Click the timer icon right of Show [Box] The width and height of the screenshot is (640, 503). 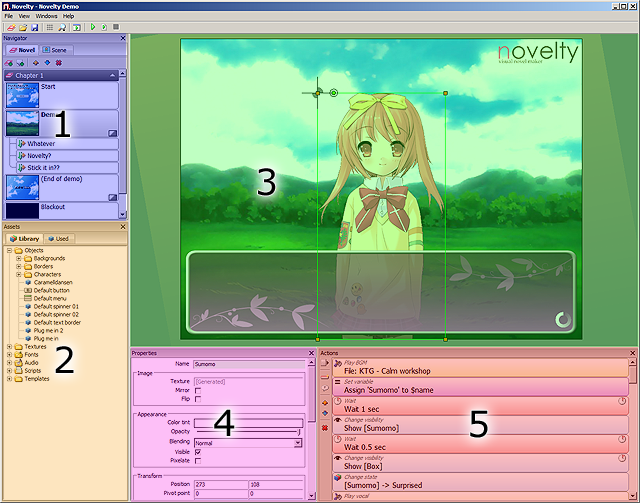pos(622,458)
